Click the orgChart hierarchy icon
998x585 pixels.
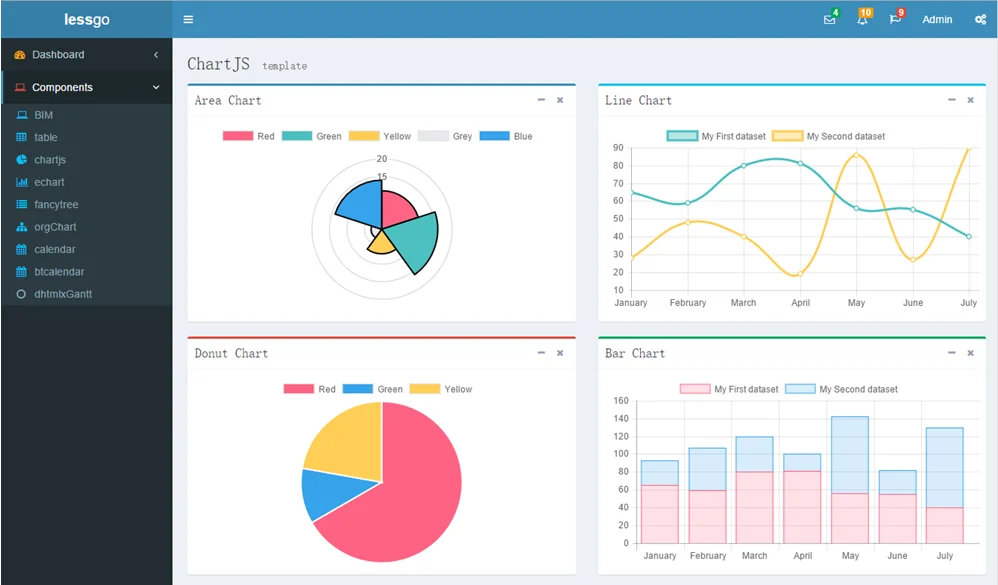click(22, 227)
